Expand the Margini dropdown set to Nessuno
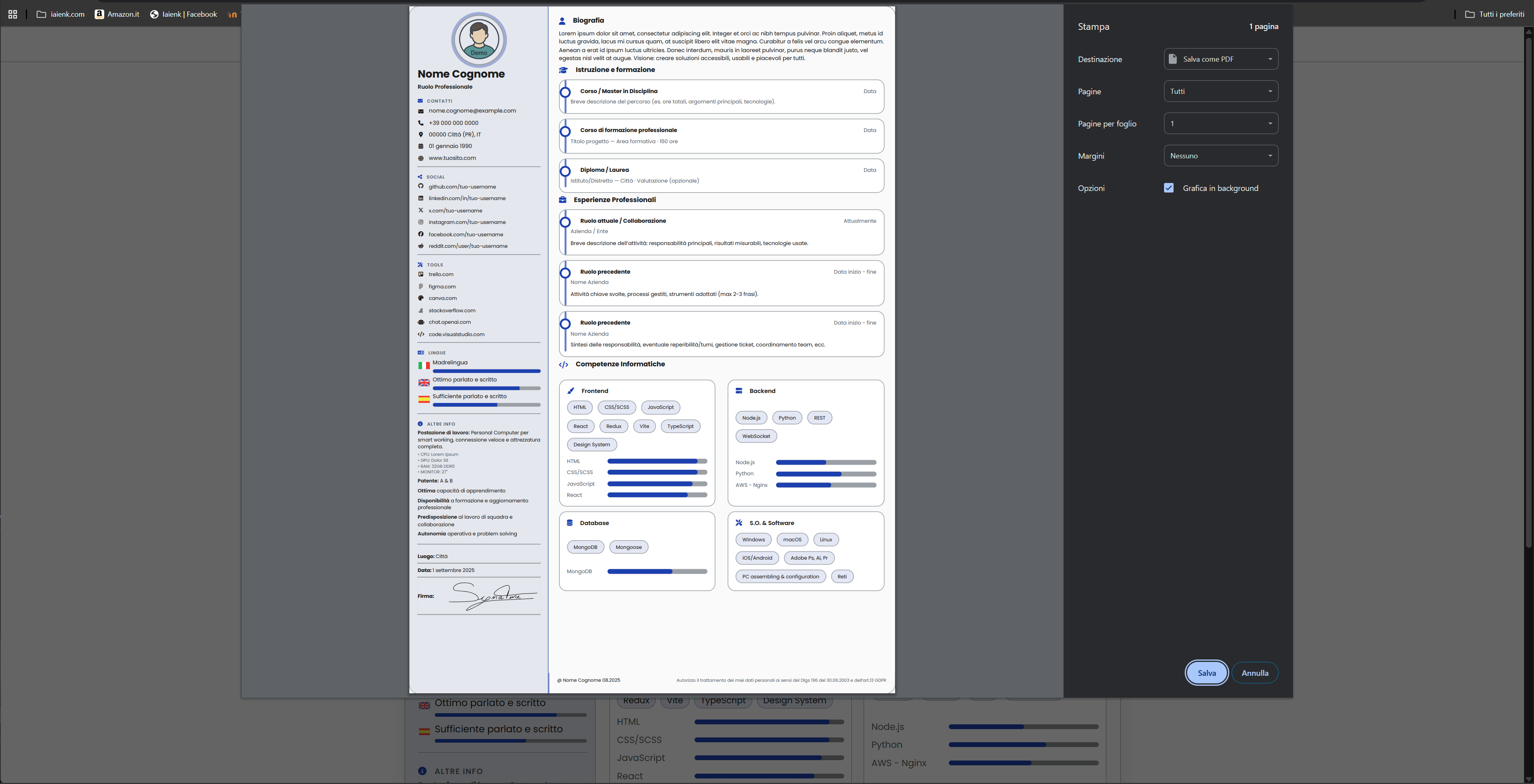This screenshot has width=1534, height=784. pyautogui.click(x=1220, y=156)
